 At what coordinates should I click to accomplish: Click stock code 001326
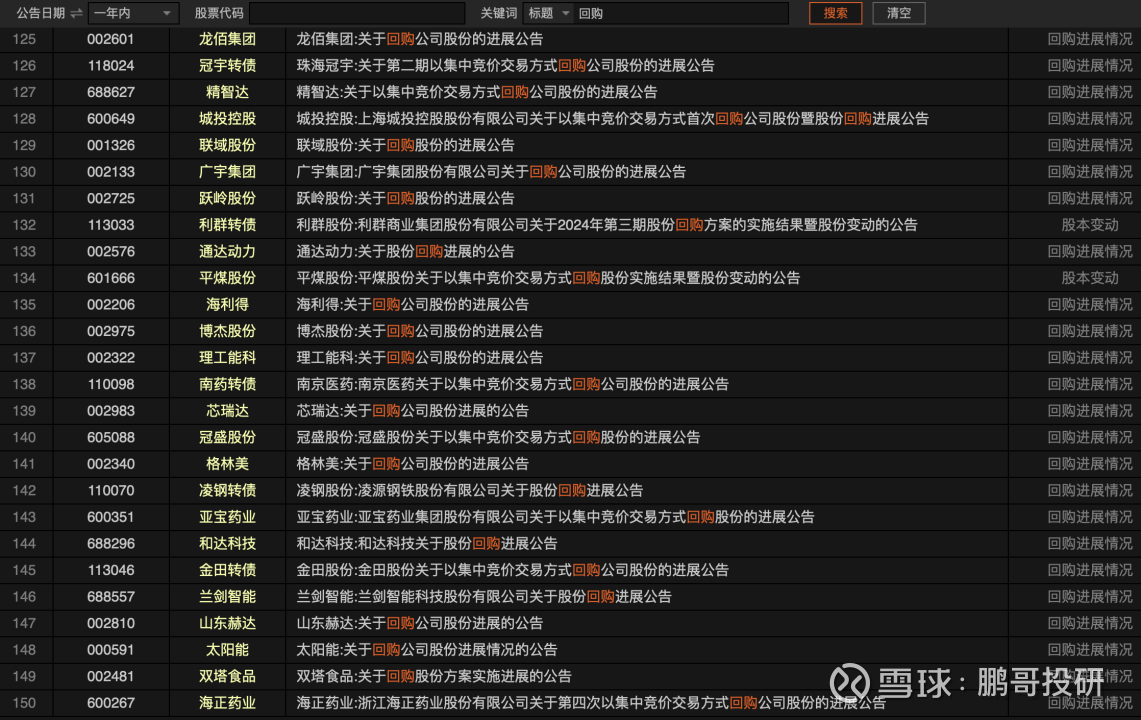tap(111, 146)
